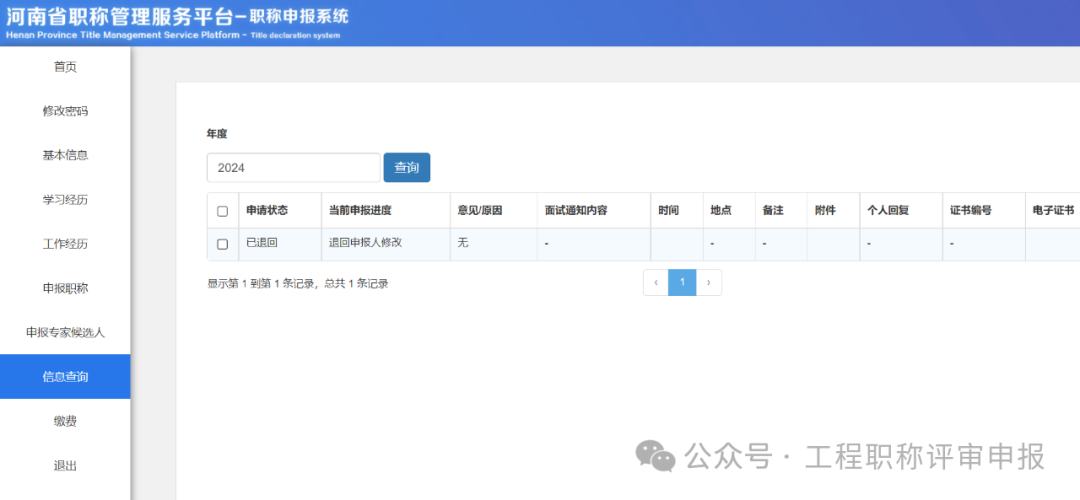
Task: Click page 1 in pagination
Action: 682,282
